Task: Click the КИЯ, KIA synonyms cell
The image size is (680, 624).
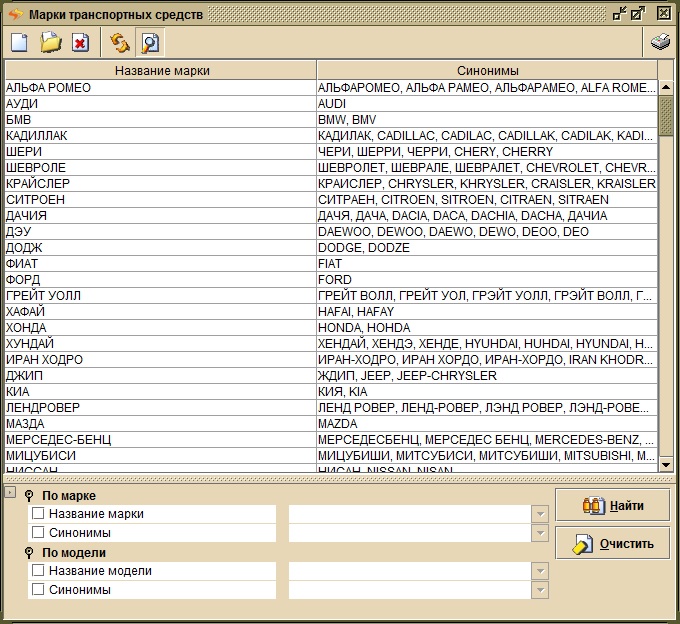Action: pyautogui.click(x=487, y=392)
